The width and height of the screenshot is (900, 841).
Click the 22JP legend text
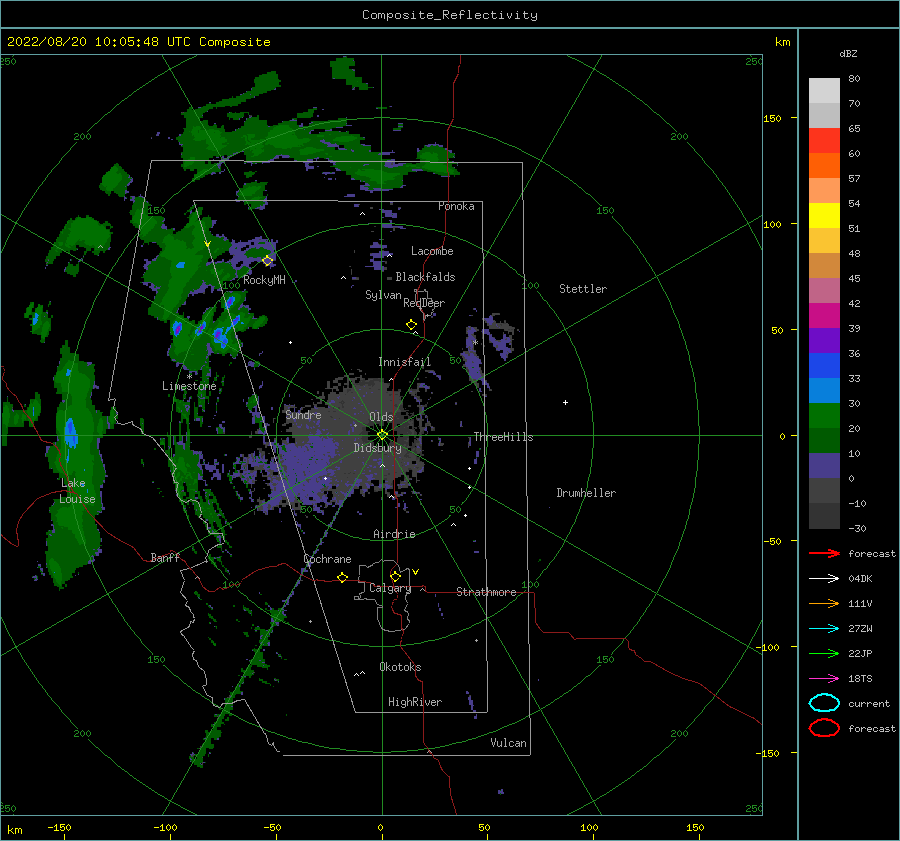pos(860,653)
